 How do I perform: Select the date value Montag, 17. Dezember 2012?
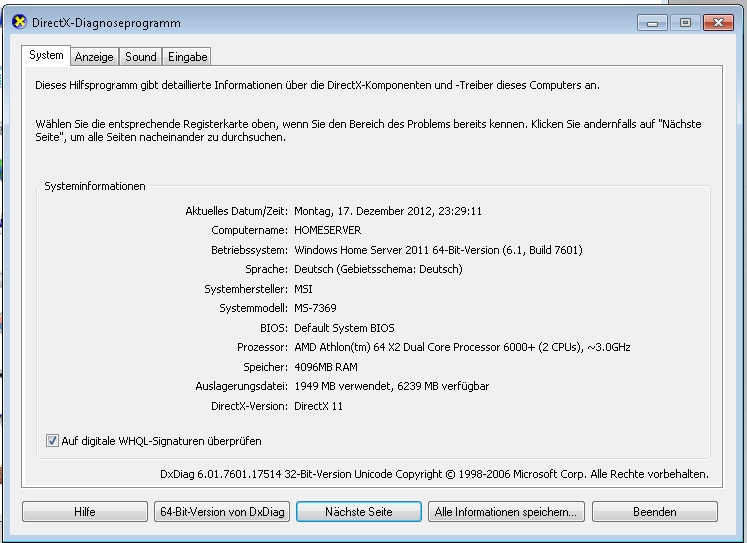point(388,211)
